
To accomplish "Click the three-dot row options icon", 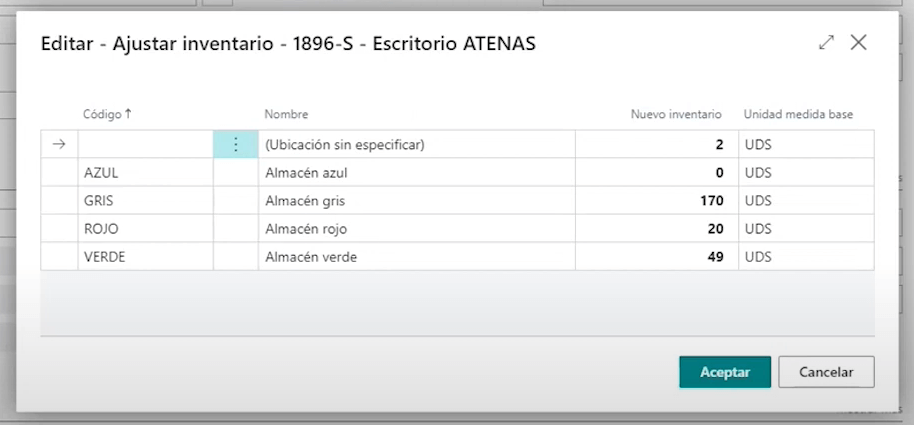I will pyautogui.click(x=236, y=145).
